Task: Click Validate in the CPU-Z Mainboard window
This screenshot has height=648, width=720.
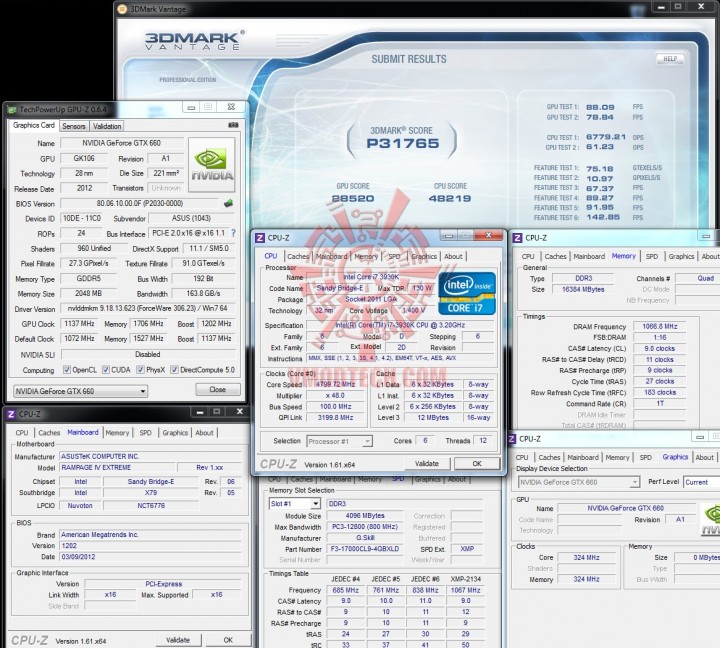Action: [x=178, y=640]
